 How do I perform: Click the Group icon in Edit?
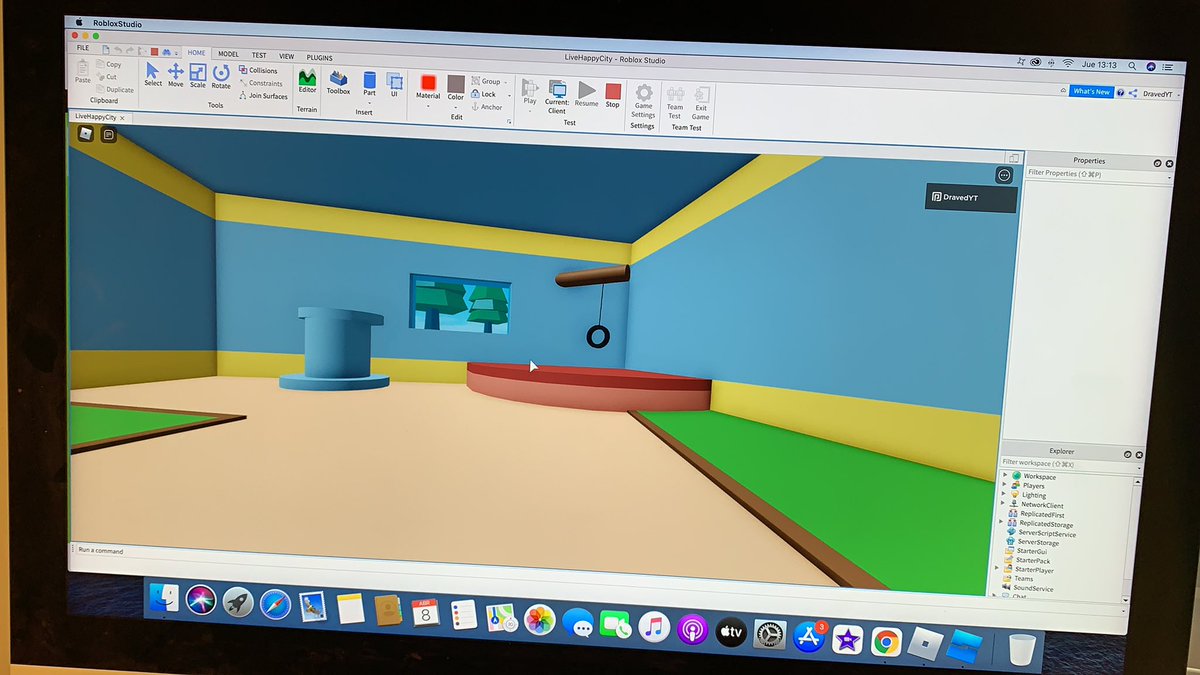(477, 80)
